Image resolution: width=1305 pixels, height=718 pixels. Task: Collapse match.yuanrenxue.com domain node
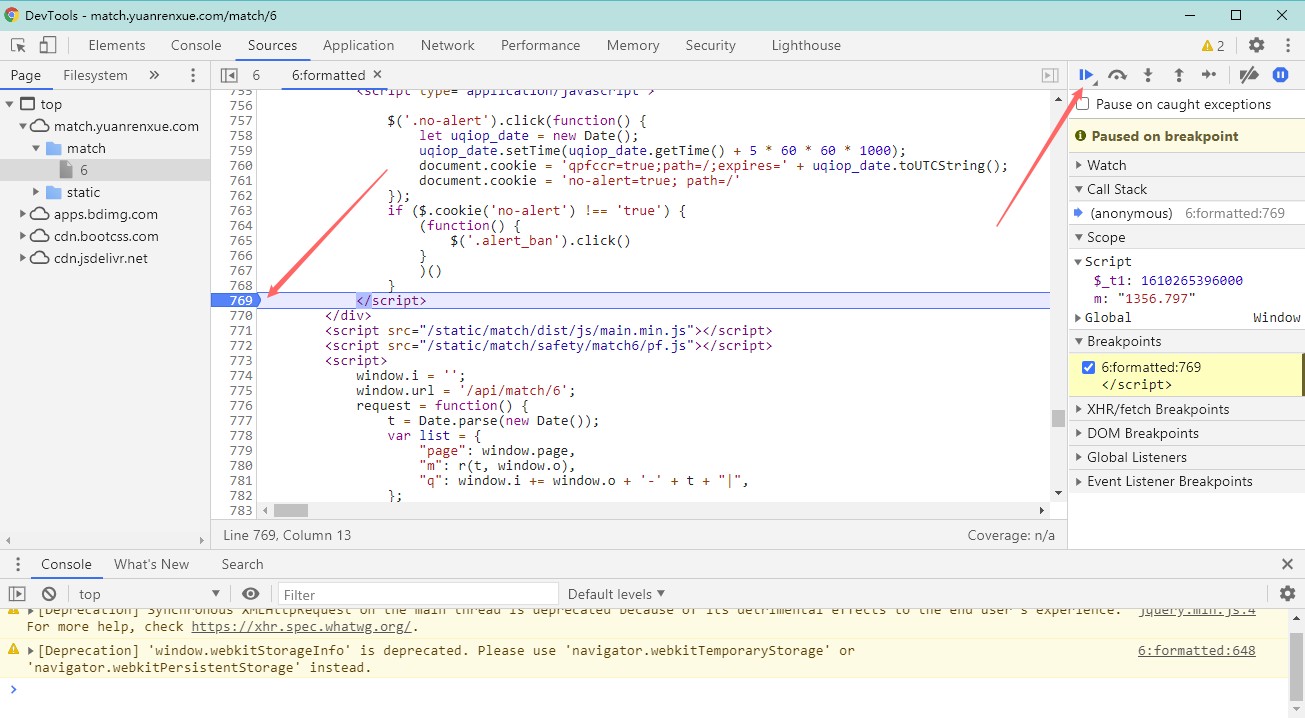[24, 126]
